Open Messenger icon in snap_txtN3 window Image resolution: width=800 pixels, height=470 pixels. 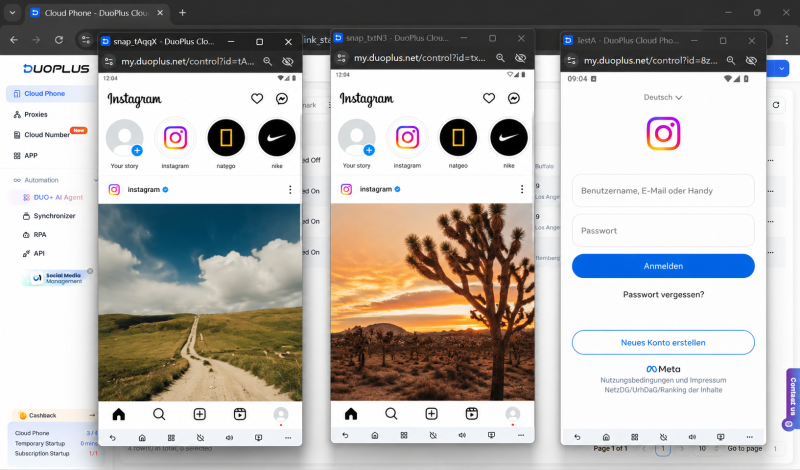pyautogui.click(x=514, y=98)
